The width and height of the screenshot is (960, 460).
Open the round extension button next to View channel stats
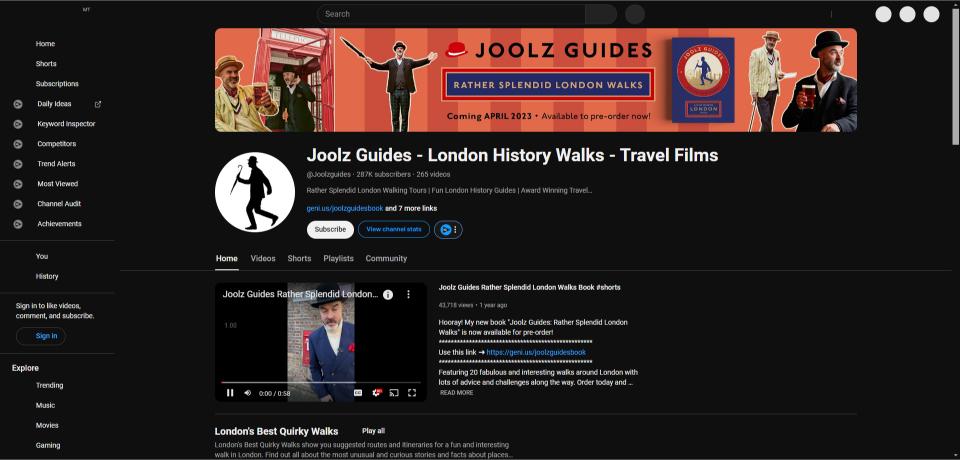point(448,230)
